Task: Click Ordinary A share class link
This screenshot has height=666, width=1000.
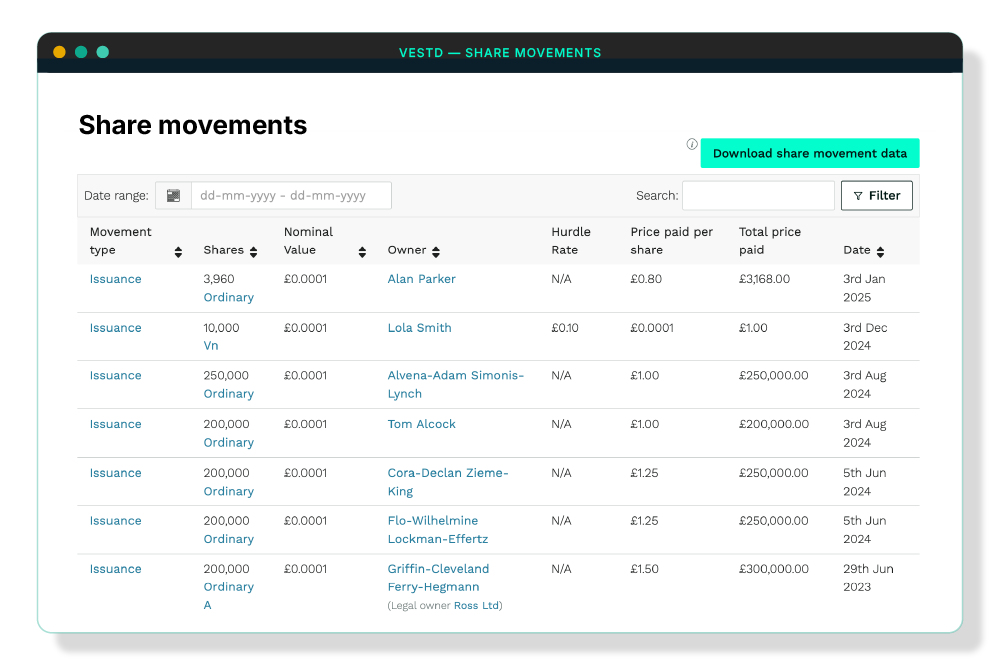Action: 228,596
